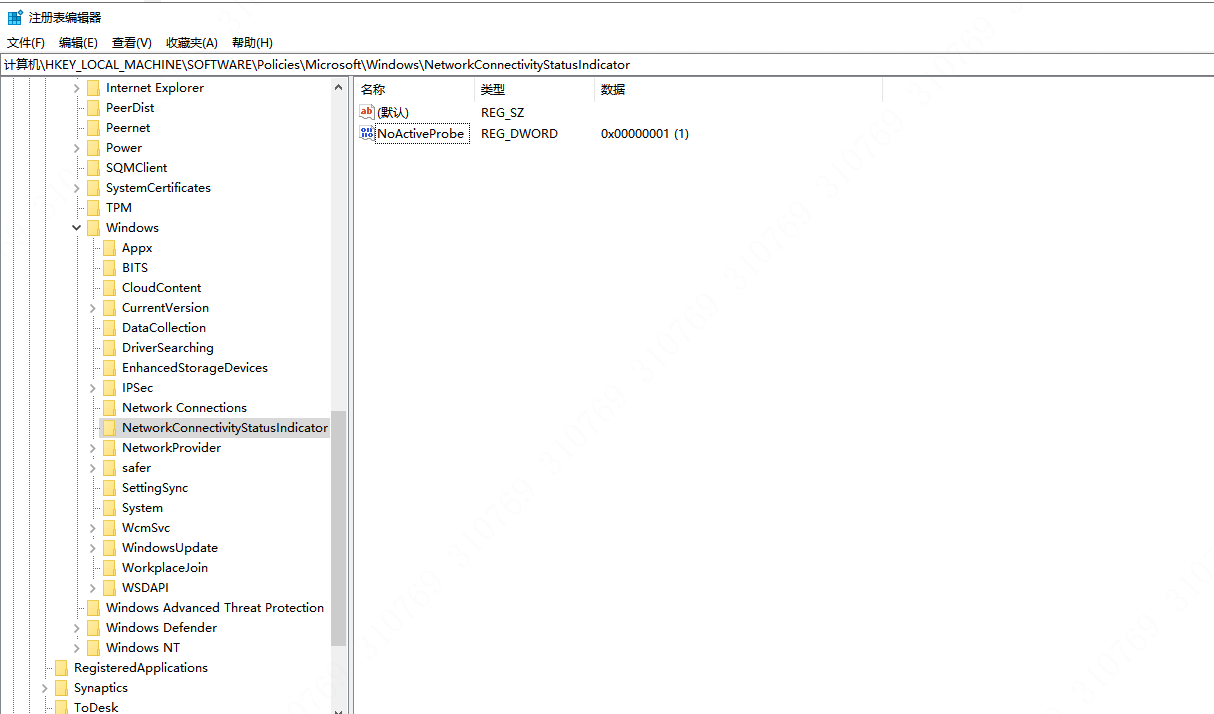
Task: Click Windows Advanced Threat Protection folder icon
Action: (x=93, y=608)
